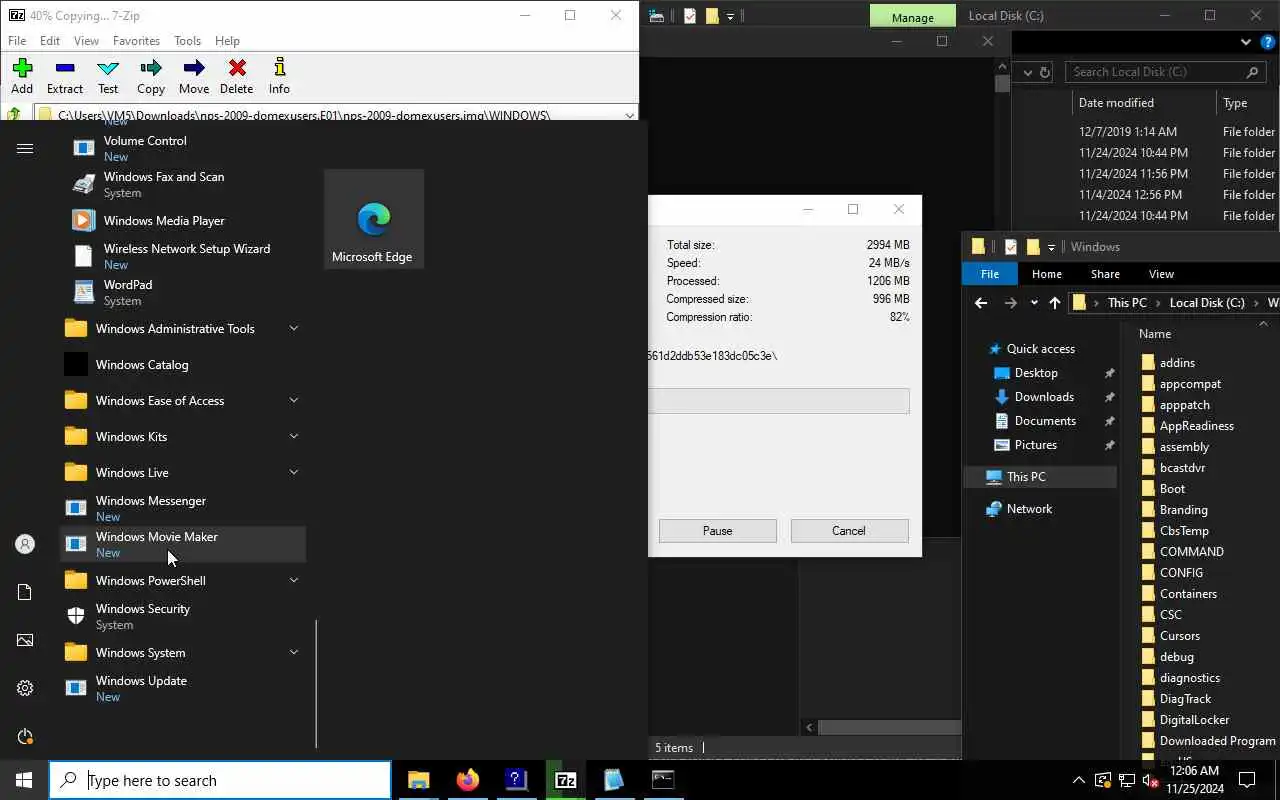Viewport: 1280px width, 800px height.
Task: Click the Add icon in 7-Zip toolbar
Action: coord(22,68)
